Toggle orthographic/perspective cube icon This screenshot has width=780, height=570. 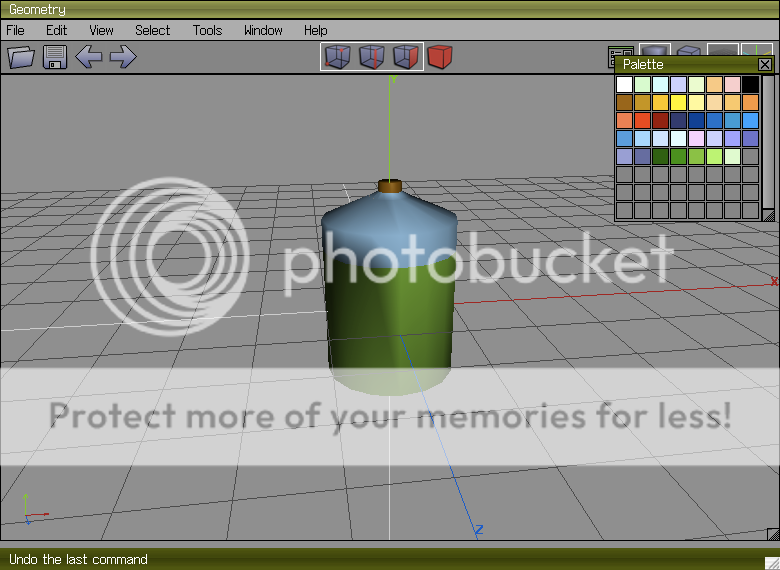click(x=689, y=50)
